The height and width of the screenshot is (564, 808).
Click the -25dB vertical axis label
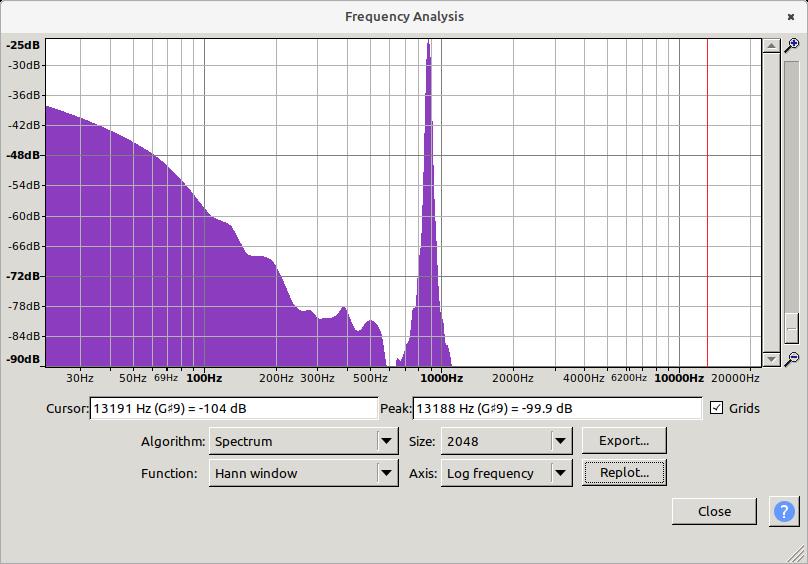click(x=23, y=45)
